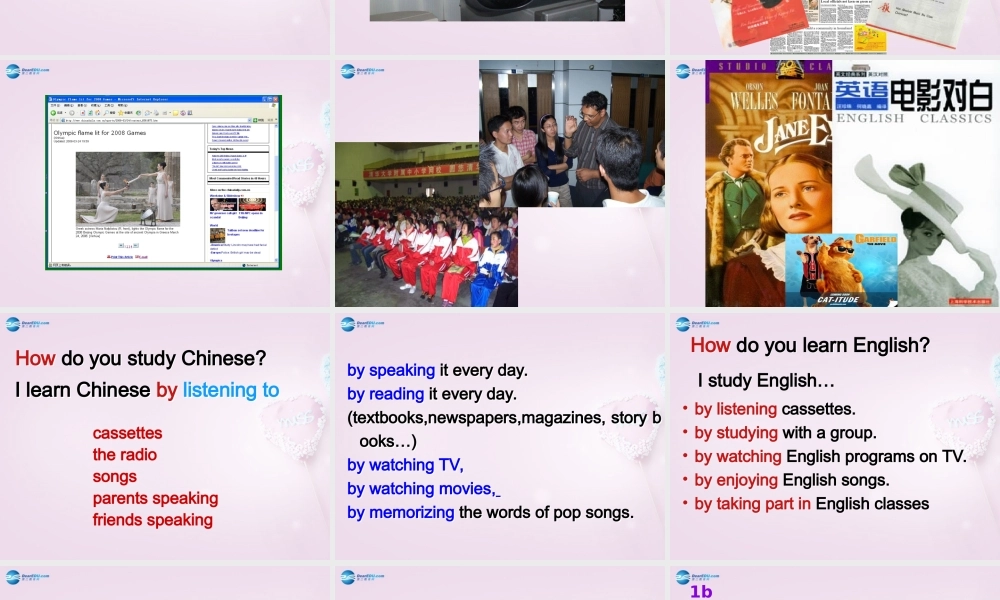1000x600 pixels.
Task: Open Search via the magnifying glass toolbar icon
Action: (x=106, y=113)
